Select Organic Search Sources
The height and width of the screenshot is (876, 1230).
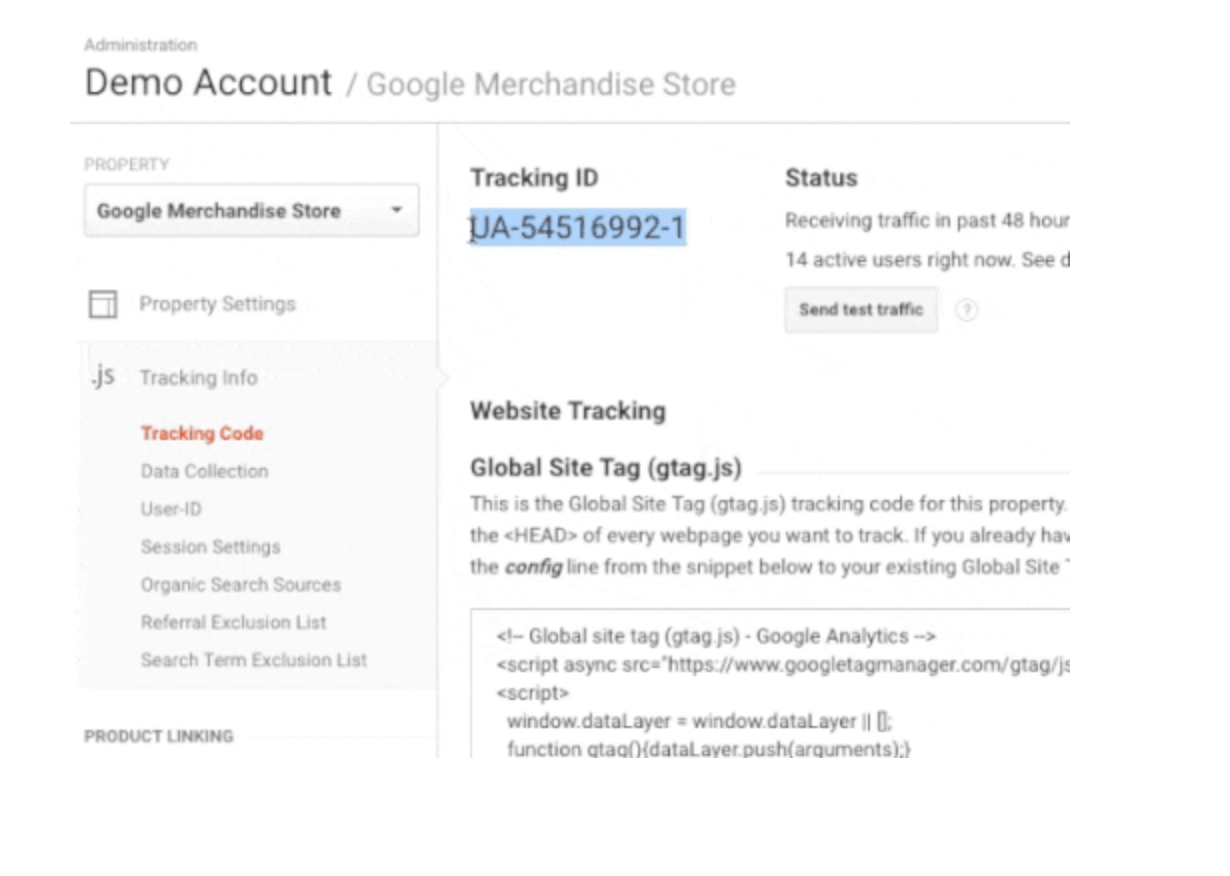tap(240, 585)
